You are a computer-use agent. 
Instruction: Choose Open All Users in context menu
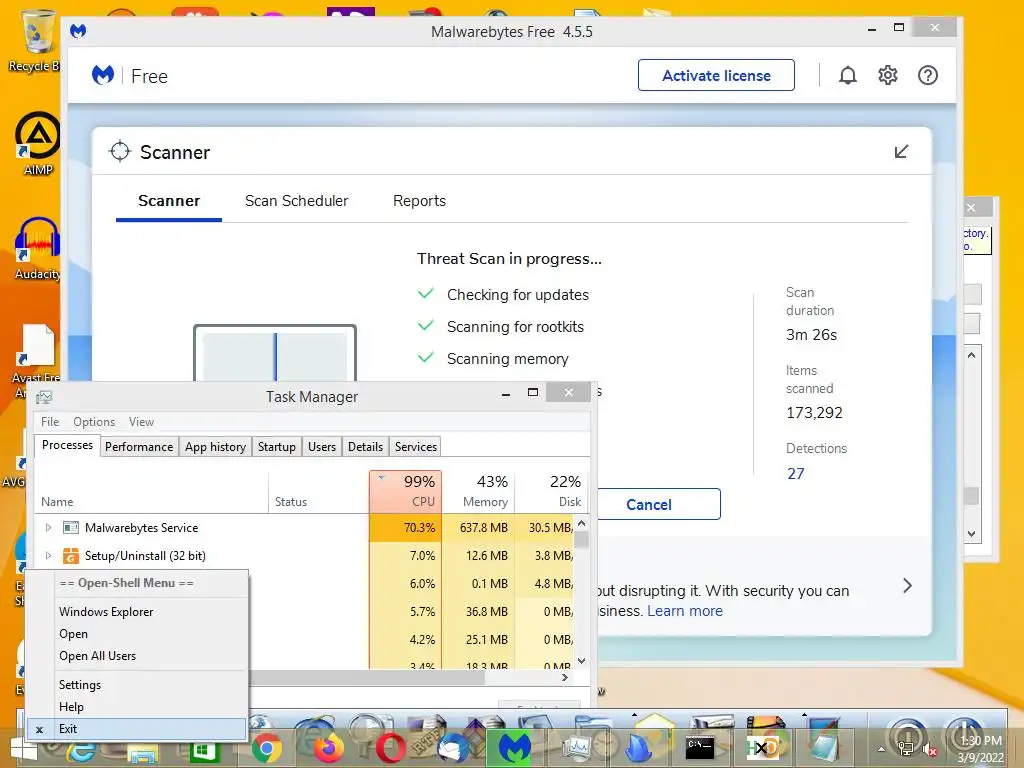click(x=137, y=656)
